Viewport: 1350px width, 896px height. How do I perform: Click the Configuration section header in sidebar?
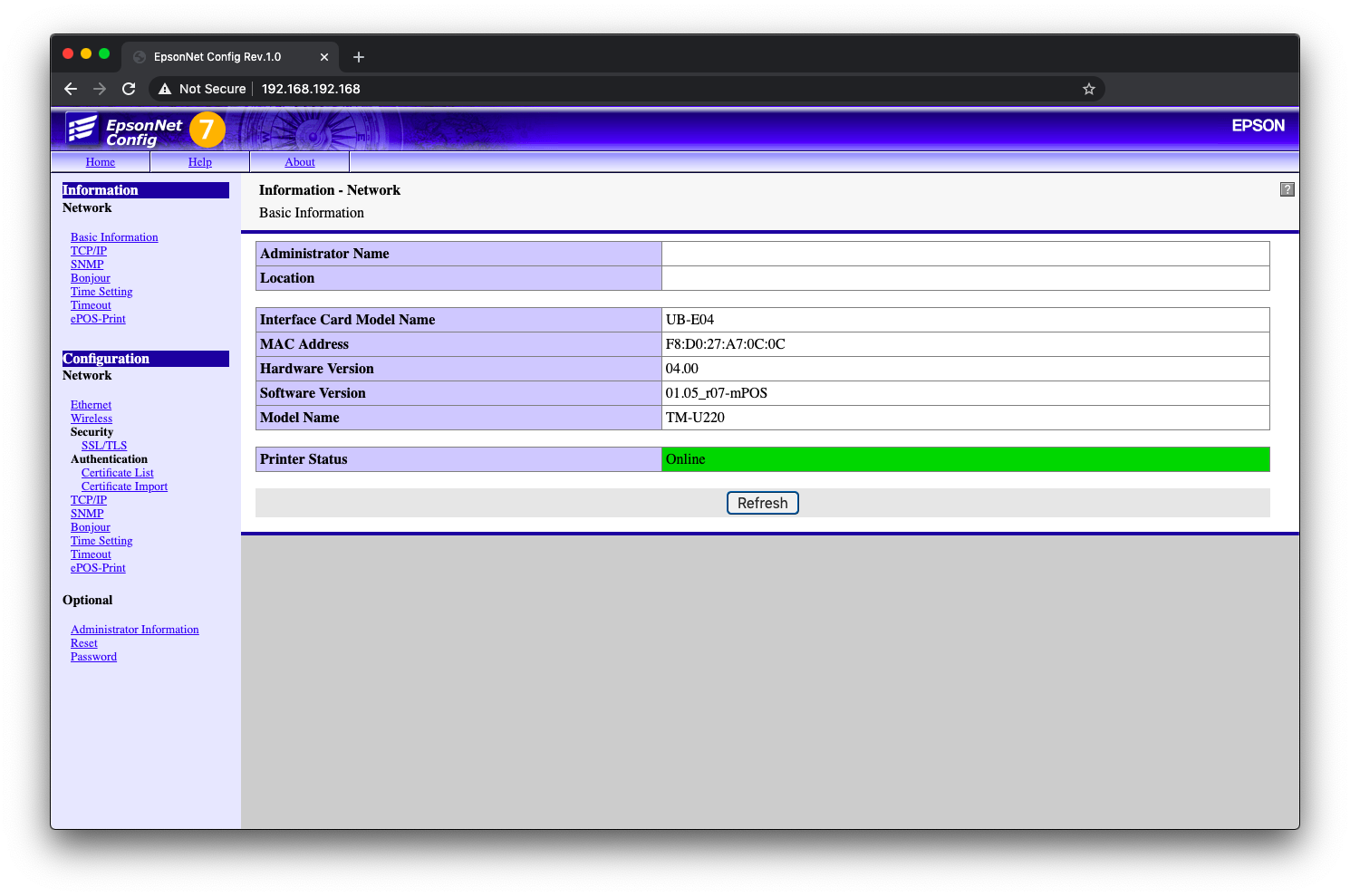[145, 359]
